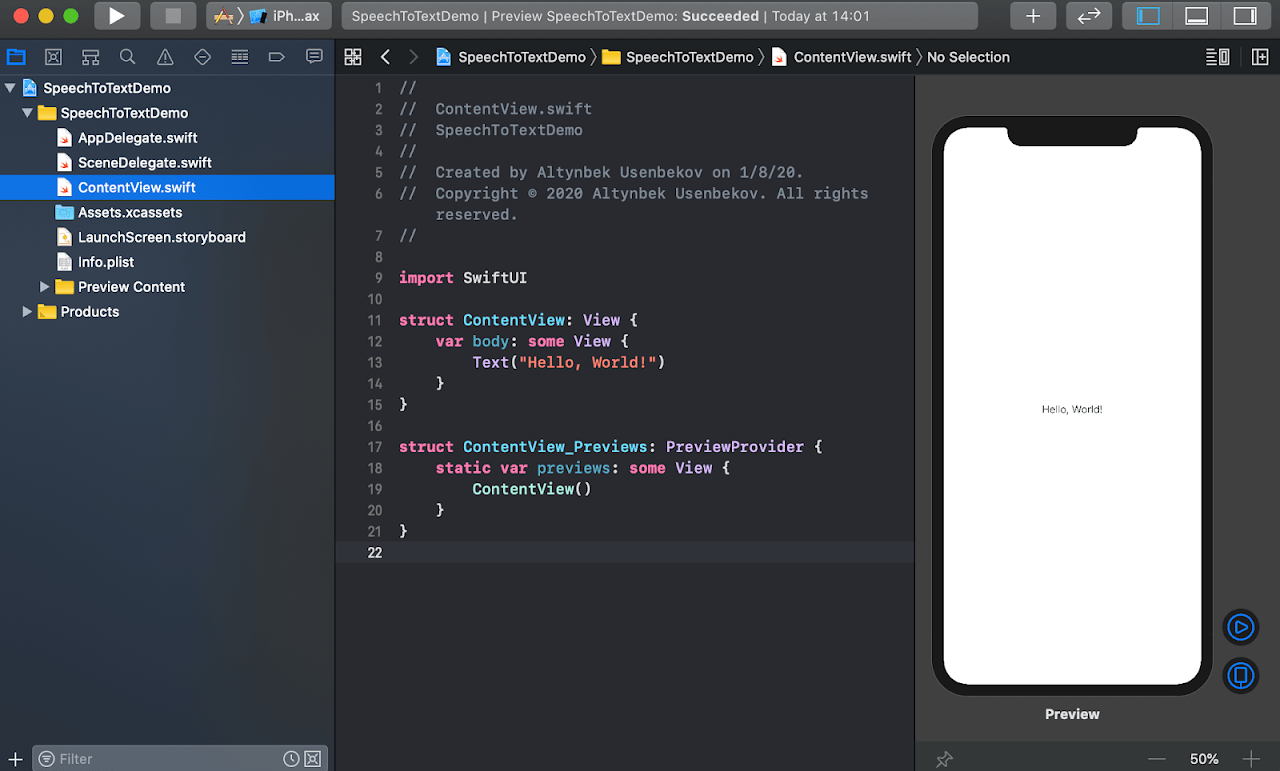The image size is (1280, 771).
Task: Toggle the right inspector panel
Action: pos(1244,16)
